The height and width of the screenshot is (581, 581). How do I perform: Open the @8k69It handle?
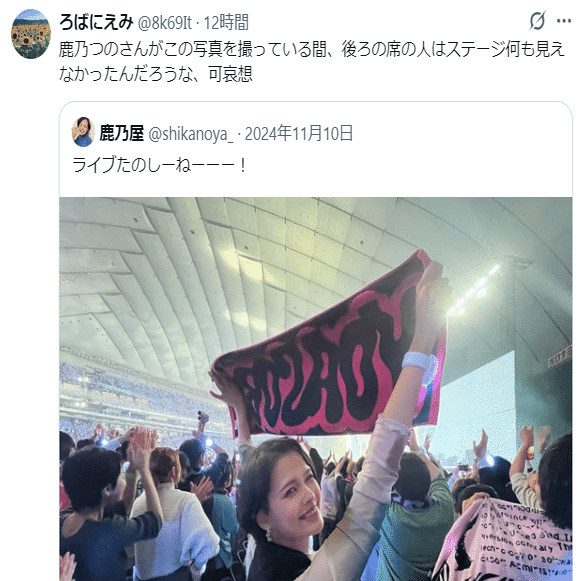165,23
